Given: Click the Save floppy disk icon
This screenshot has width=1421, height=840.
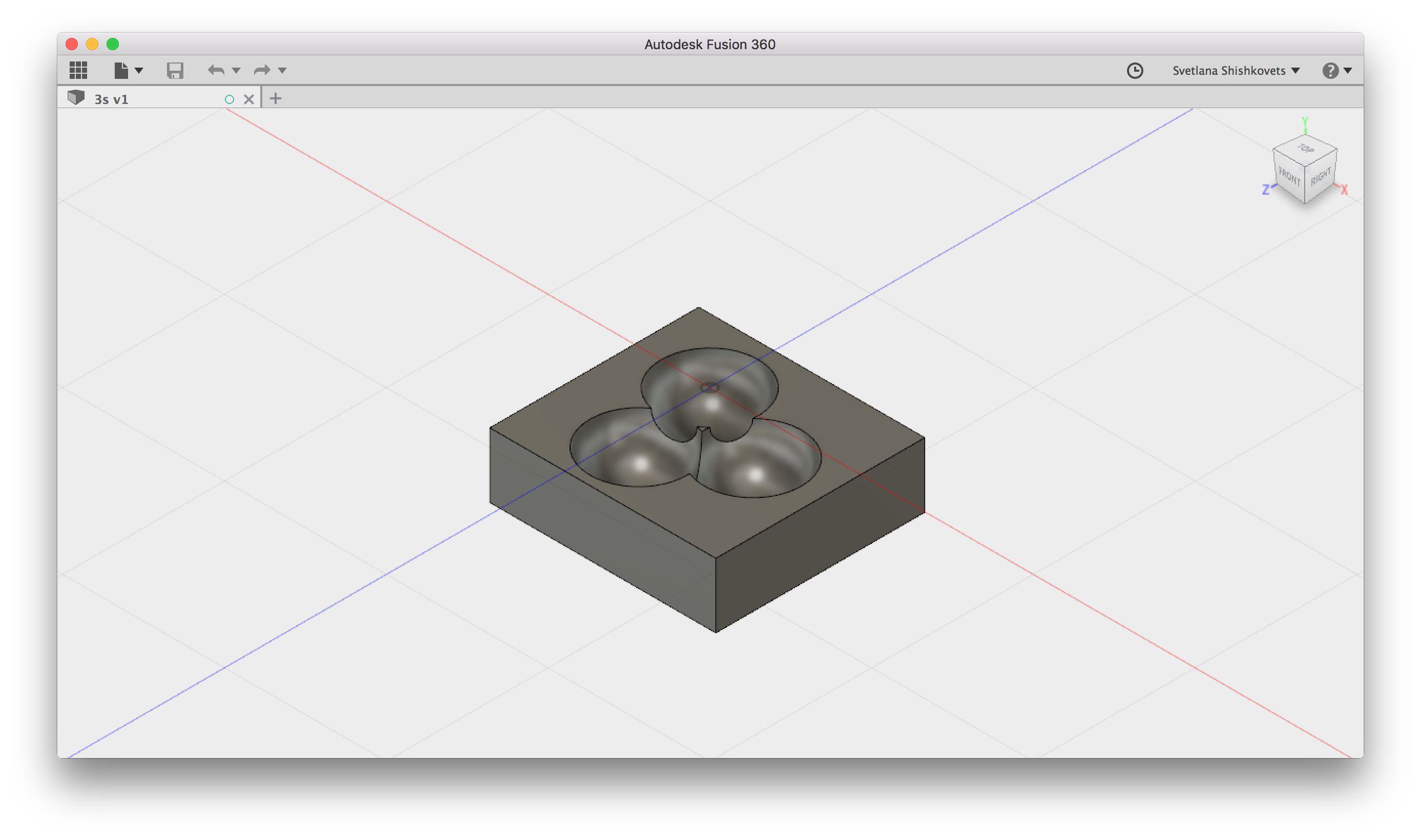Looking at the screenshot, I should pos(175,70).
